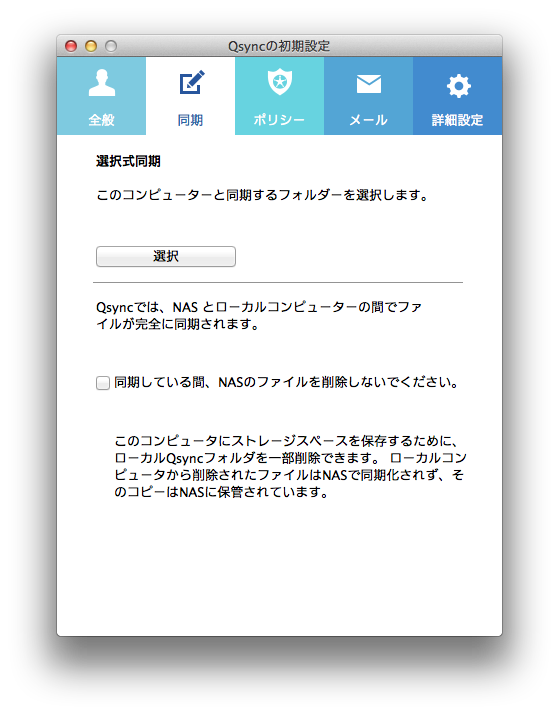This screenshot has width=559, height=715.
Task: Click the 同期 sync pencil icon
Action: (x=192, y=83)
